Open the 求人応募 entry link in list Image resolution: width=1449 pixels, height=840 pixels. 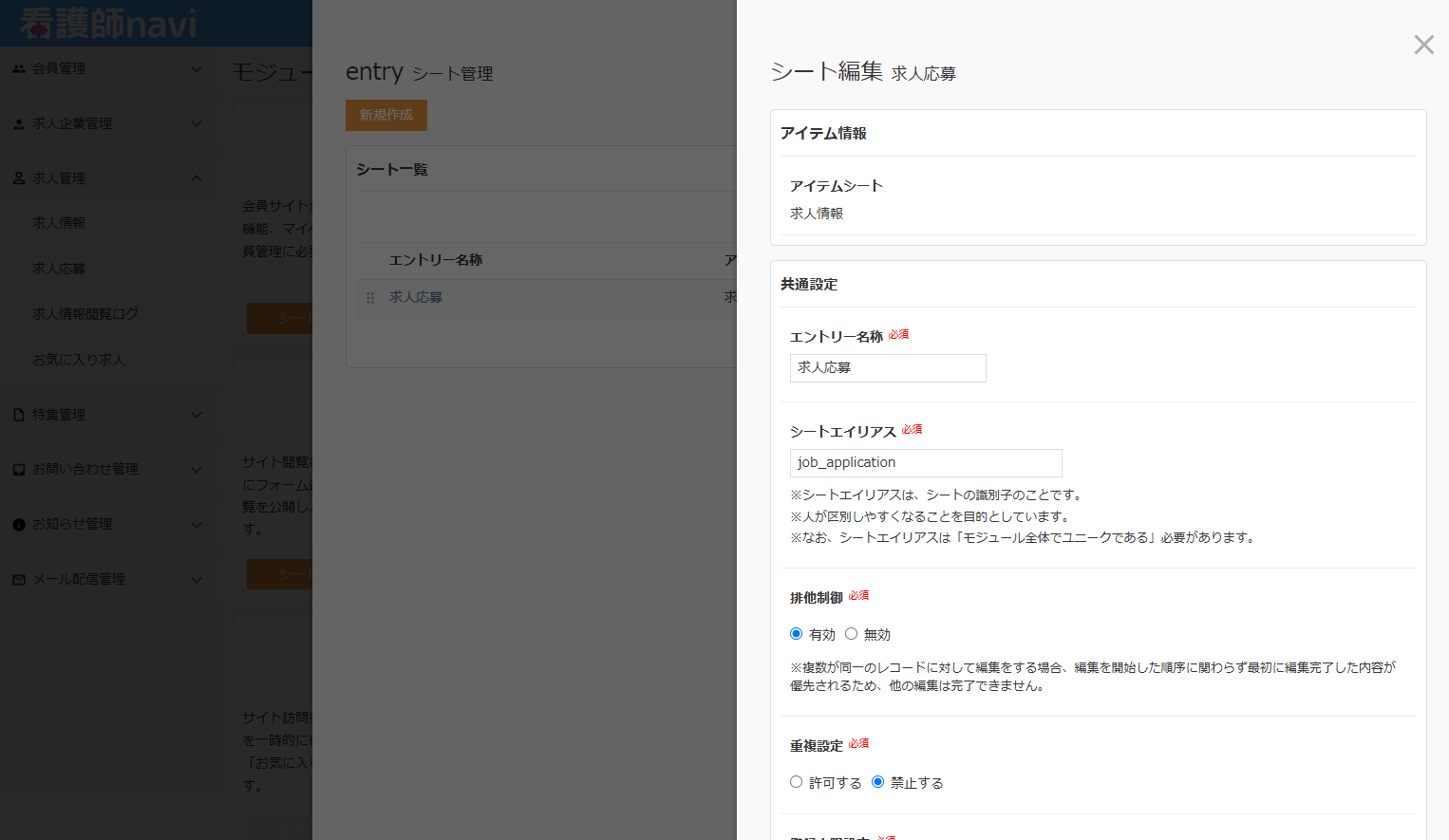click(416, 297)
